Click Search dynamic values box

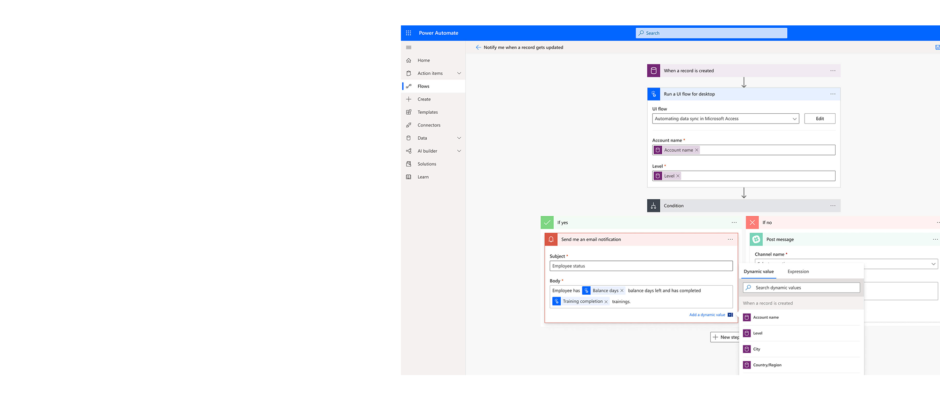click(x=802, y=288)
